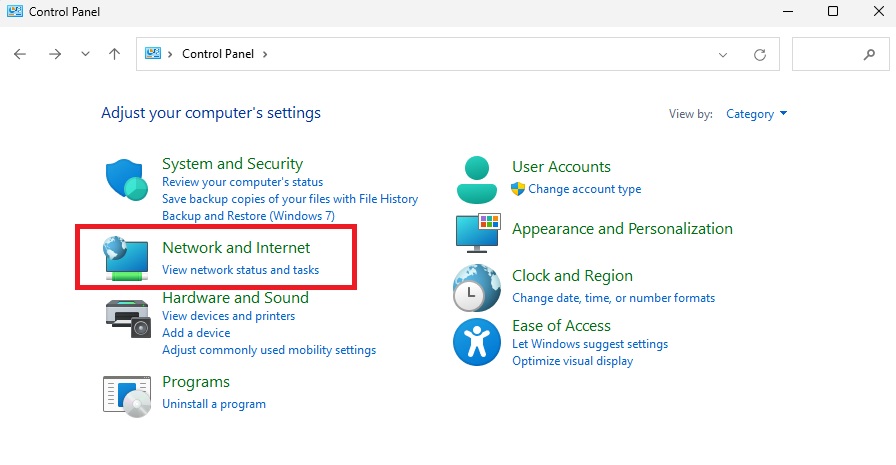The height and width of the screenshot is (465, 896).
Task: Navigate up one level with up arrow
Action: coord(114,54)
